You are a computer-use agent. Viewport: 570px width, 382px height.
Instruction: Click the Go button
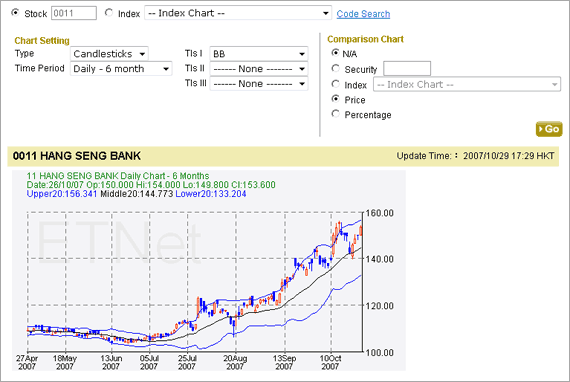[549, 129]
